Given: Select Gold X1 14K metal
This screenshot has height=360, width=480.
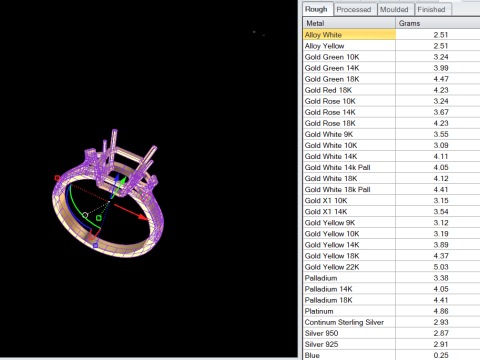Looking at the screenshot, I should [x=391, y=211].
